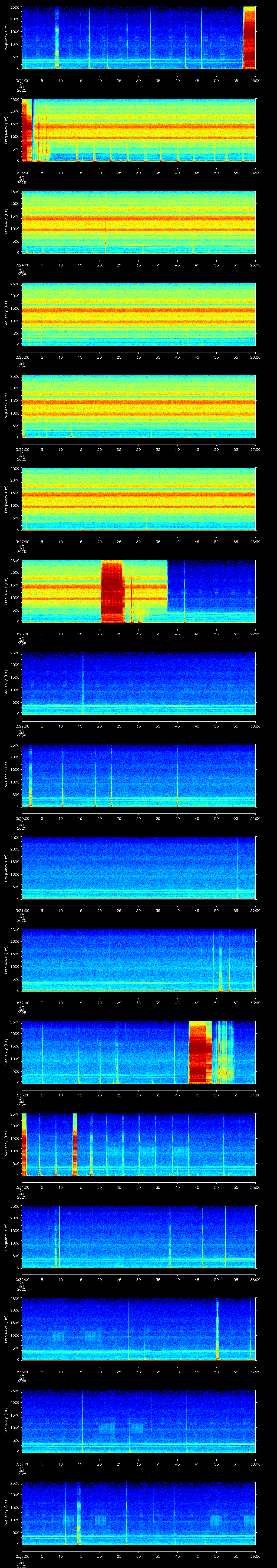
Task: Select the spectrogram panel starting at 0:31:00
Action: [138, 868]
